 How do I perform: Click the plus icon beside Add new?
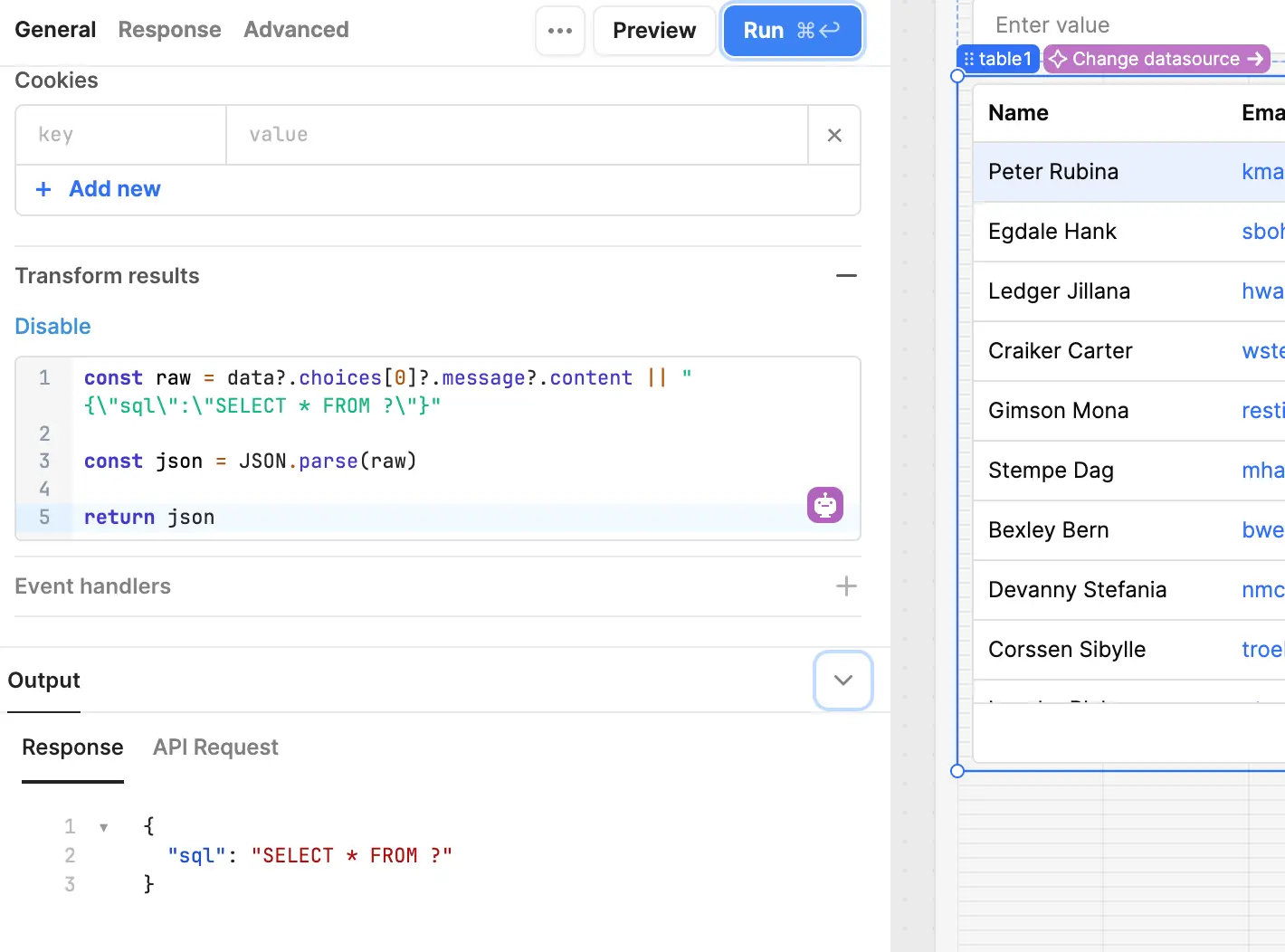click(43, 189)
